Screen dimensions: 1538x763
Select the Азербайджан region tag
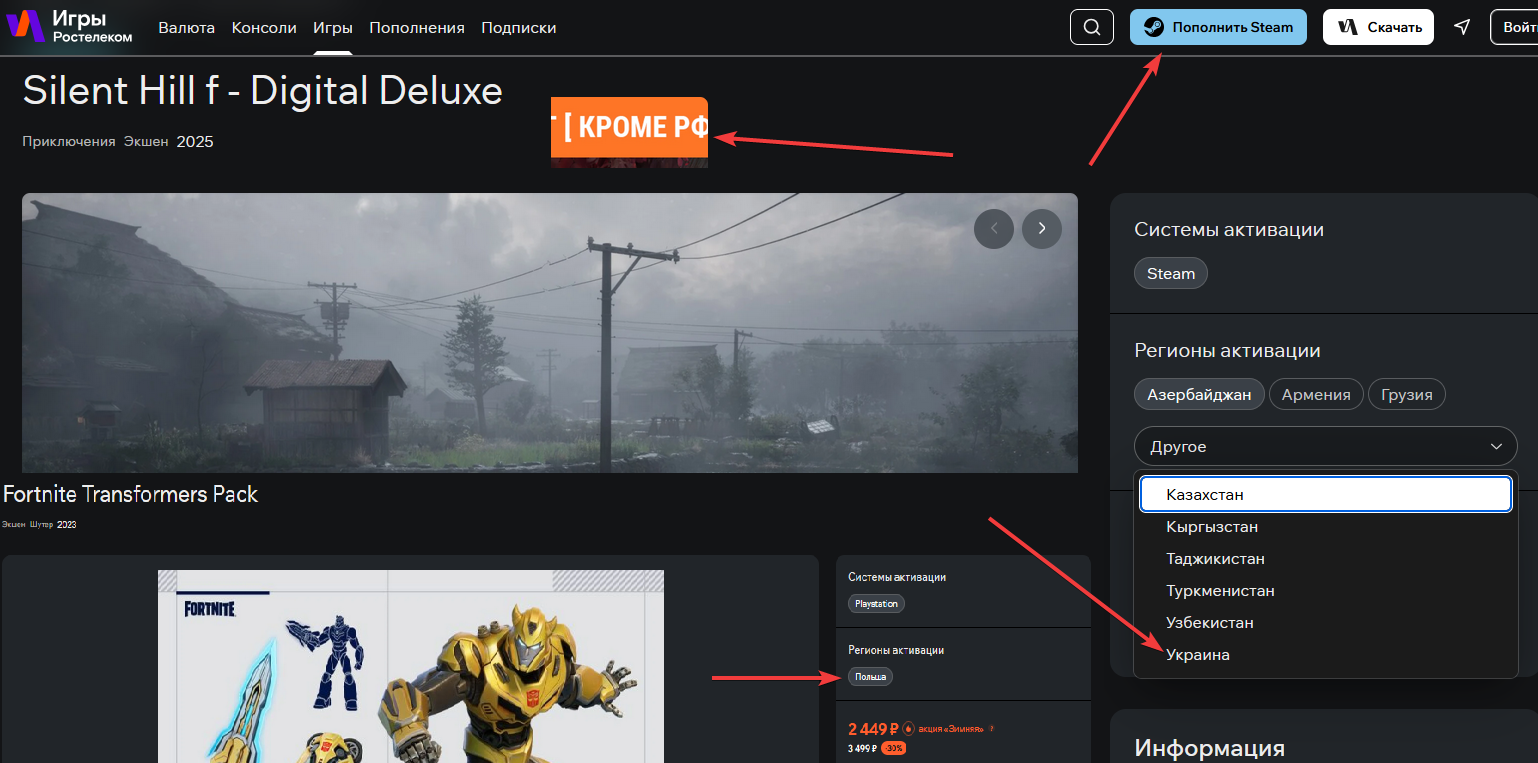[1199, 394]
